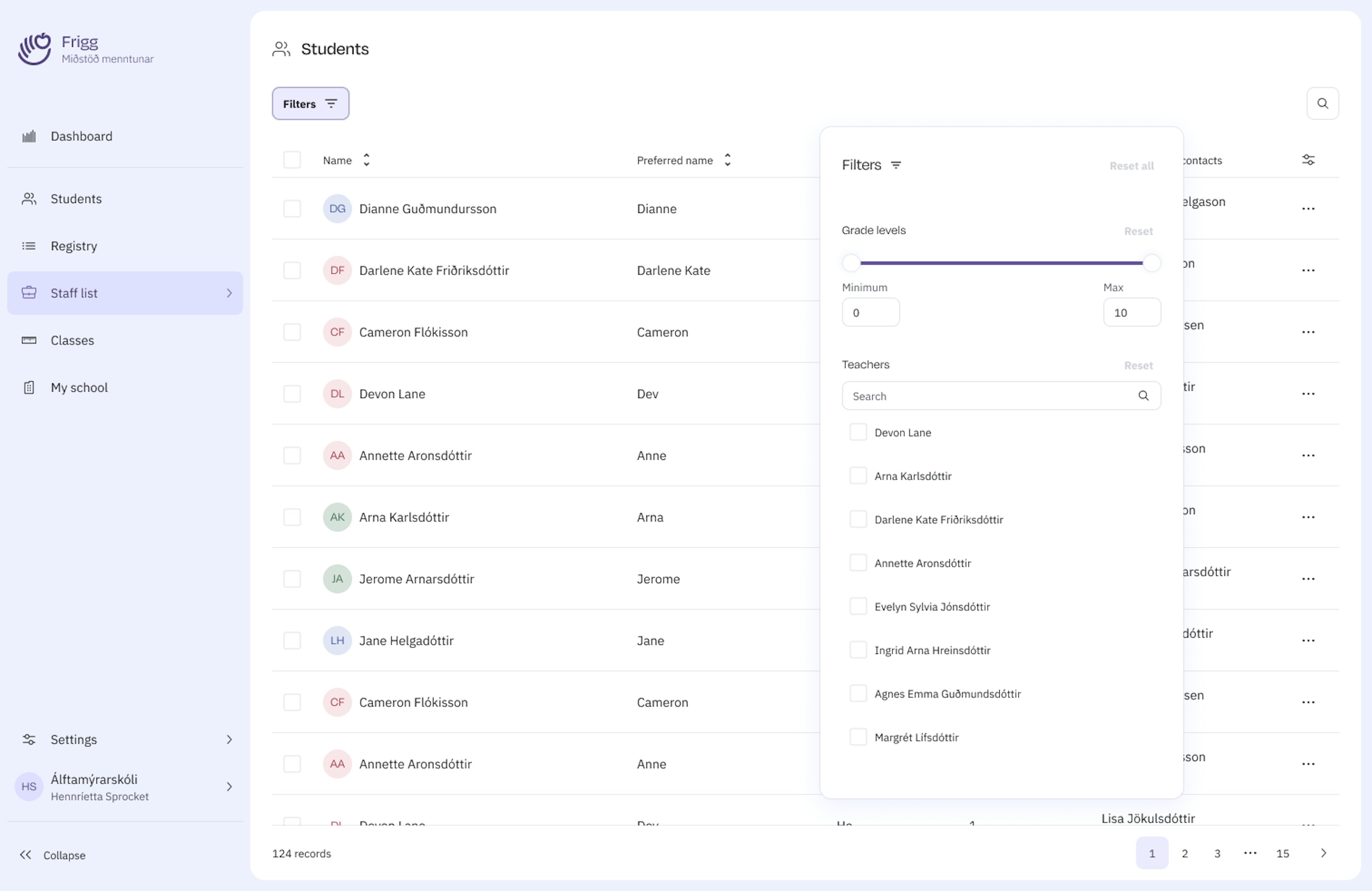Go to page 2 of records

[x=1185, y=853]
